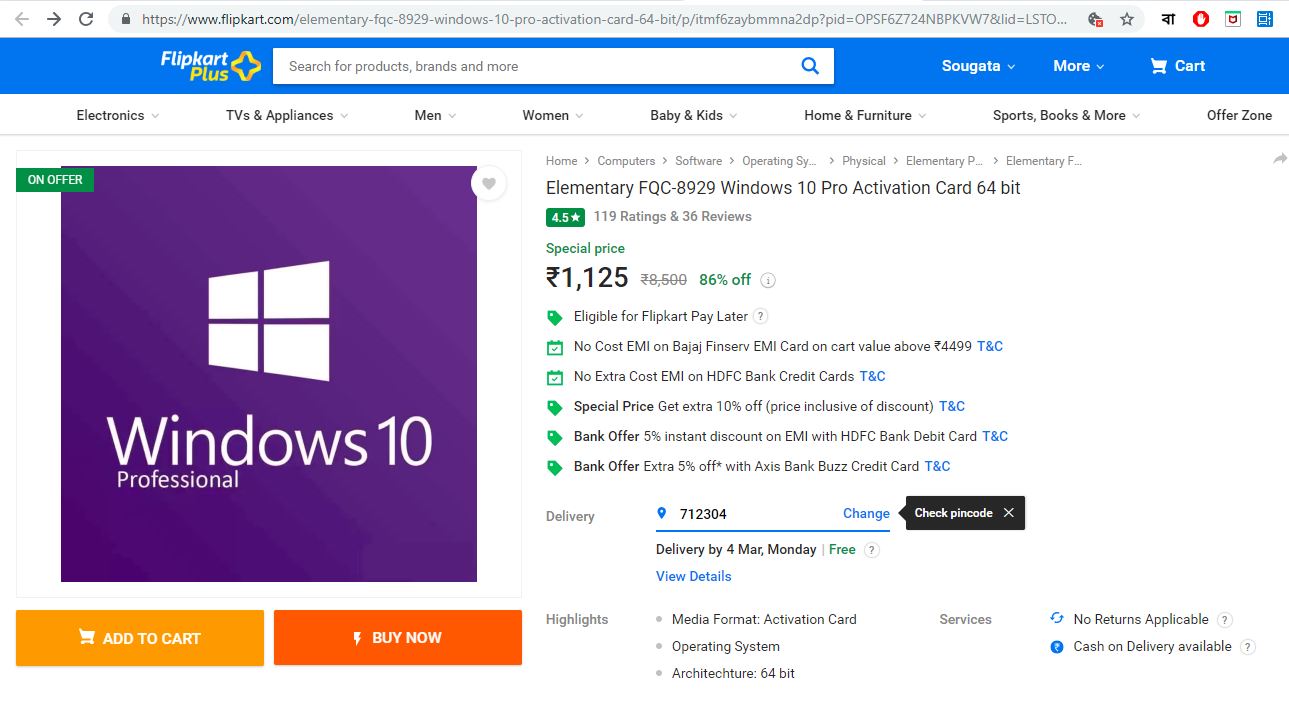Go to Computers breadcrumb
1289x705 pixels.
626,161
